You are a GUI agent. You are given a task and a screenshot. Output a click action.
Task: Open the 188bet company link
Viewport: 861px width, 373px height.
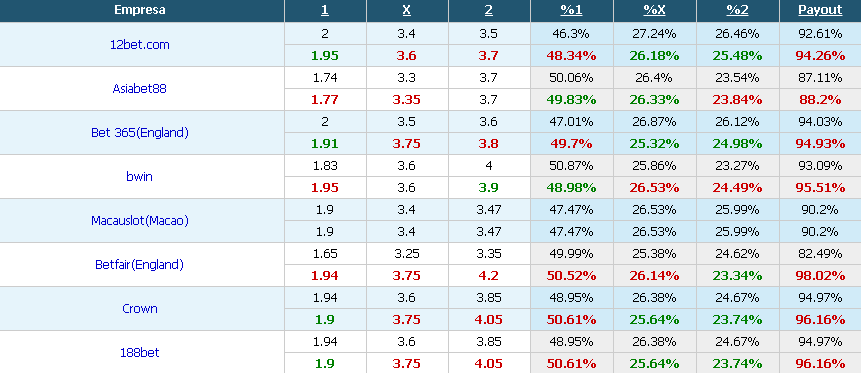tap(139, 352)
